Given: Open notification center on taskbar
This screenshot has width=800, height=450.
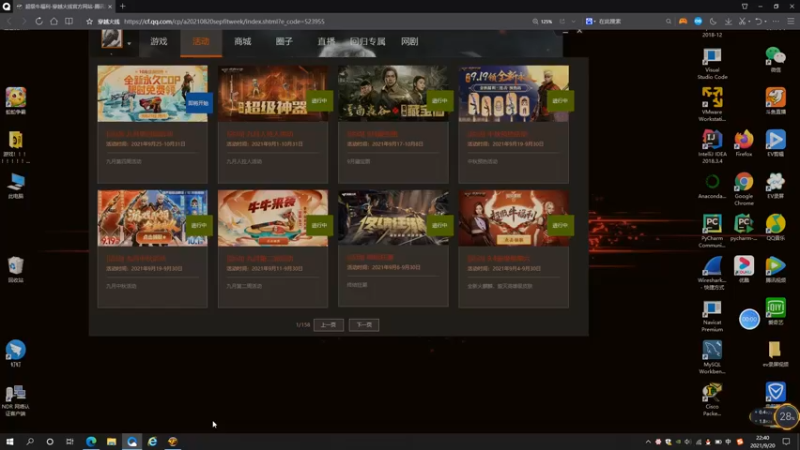Looking at the screenshot, I should coord(786,441).
